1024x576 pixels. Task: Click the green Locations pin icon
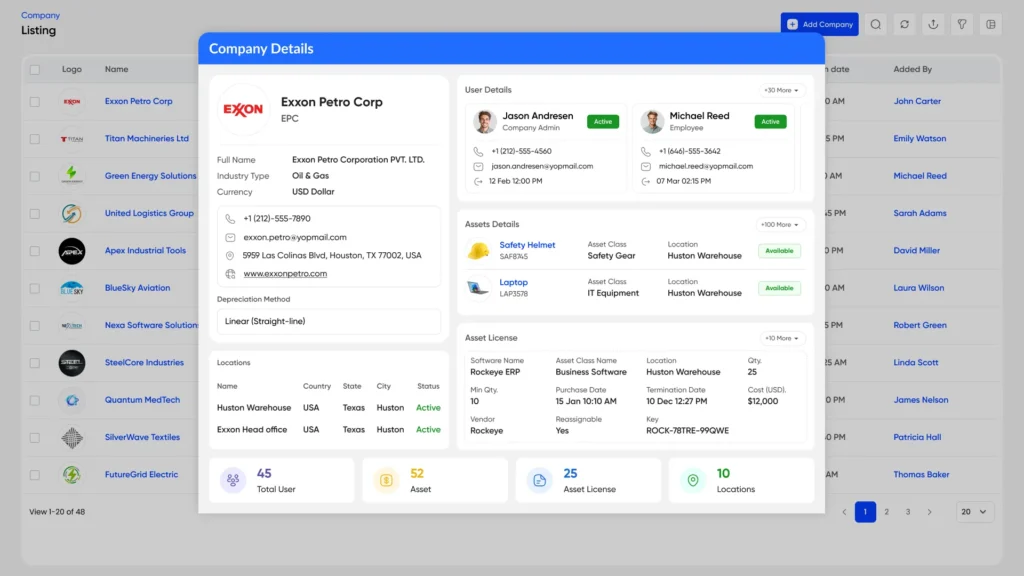click(x=693, y=481)
